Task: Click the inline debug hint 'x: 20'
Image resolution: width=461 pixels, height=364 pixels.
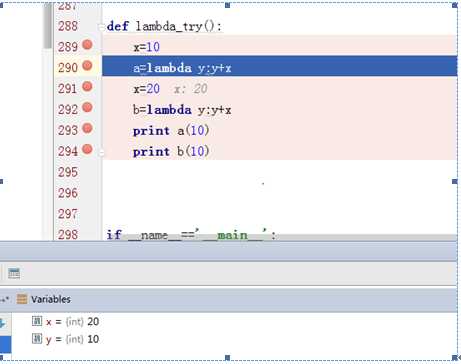Action: pyautogui.click(x=191, y=89)
